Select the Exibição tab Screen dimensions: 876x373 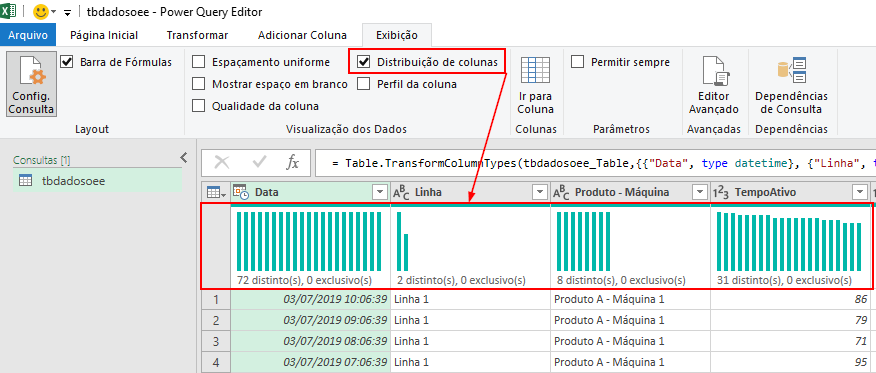tap(397, 35)
